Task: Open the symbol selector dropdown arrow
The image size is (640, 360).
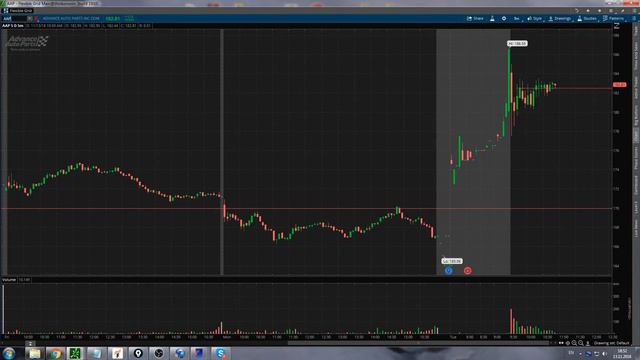Action: click(30, 18)
